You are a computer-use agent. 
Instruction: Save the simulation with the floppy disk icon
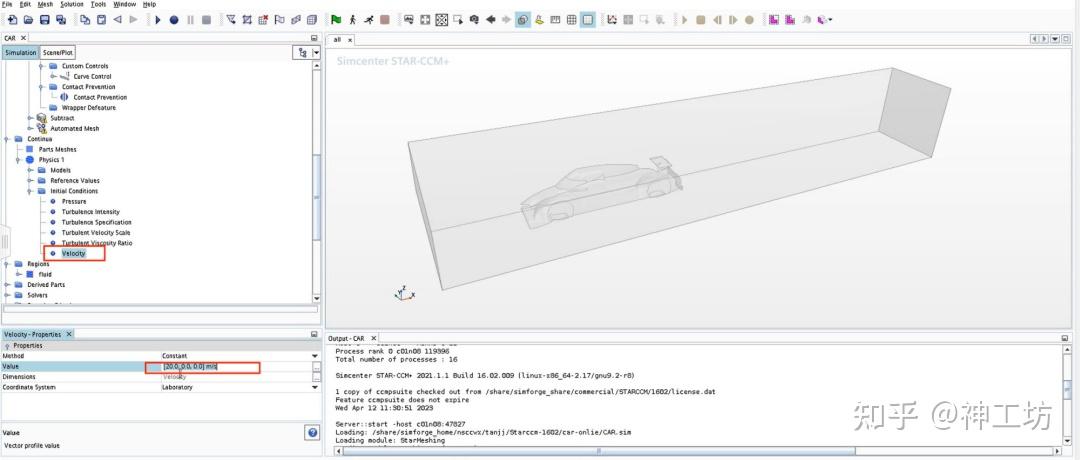[44, 20]
